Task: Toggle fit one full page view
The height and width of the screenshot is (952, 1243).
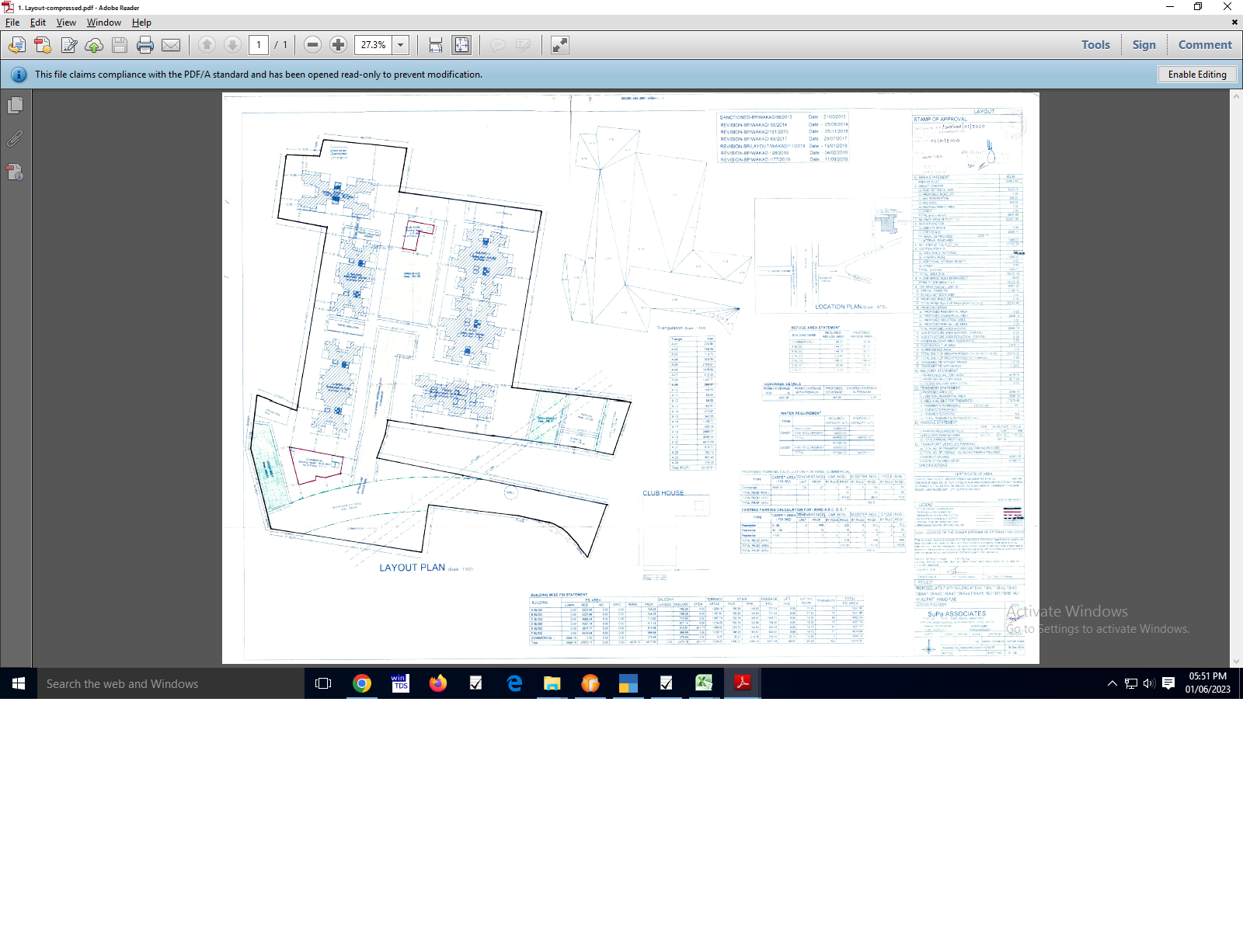Action: 461,45
